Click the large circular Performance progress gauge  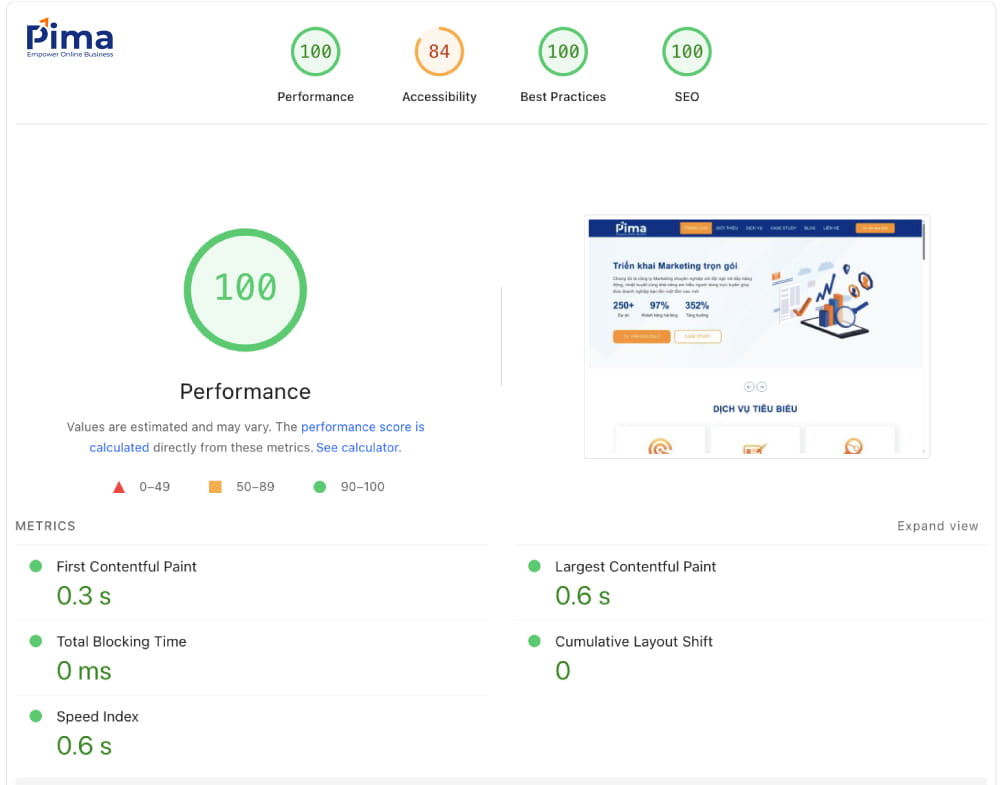coord(245,289)
